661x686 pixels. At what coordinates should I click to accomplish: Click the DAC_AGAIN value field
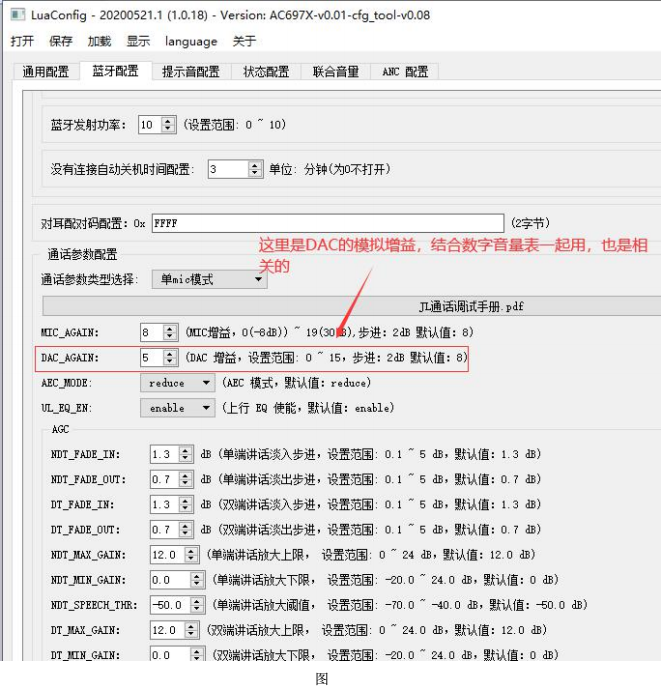point(152,357)
